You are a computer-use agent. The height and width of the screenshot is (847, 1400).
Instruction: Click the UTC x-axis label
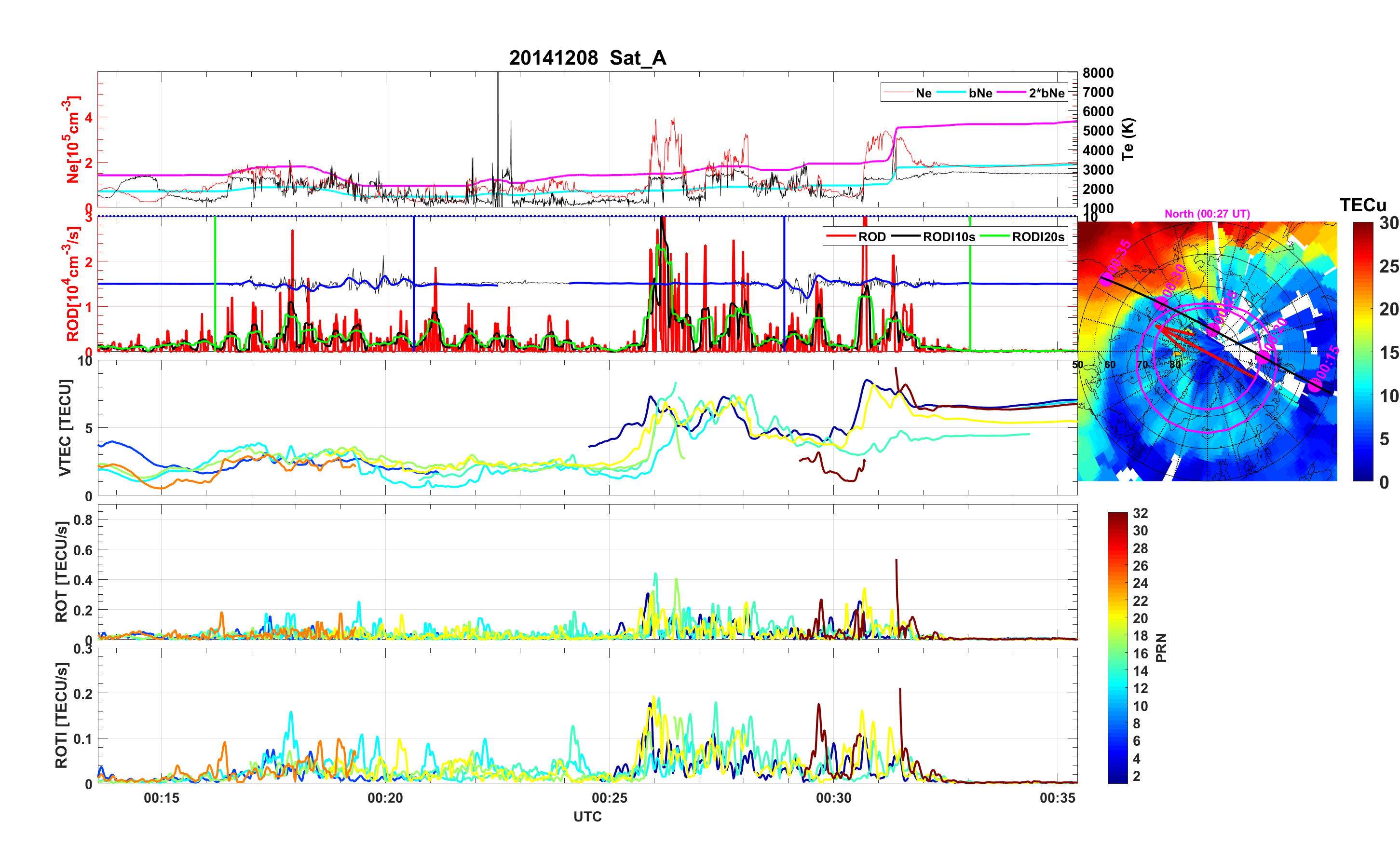pyautogui.click(x=587, y=816)
